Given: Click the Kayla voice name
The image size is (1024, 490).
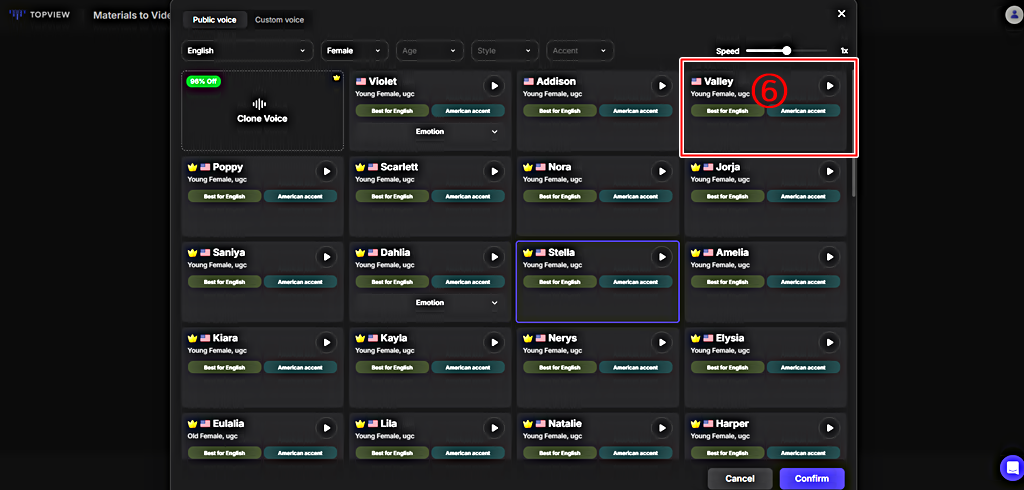Looking at the screenshot, I should pyautogui.click(x=394, y=338).
